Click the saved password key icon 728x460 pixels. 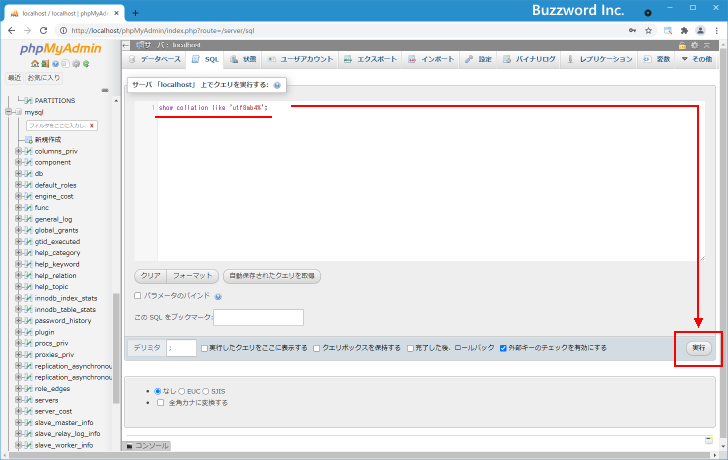[632, 31]
